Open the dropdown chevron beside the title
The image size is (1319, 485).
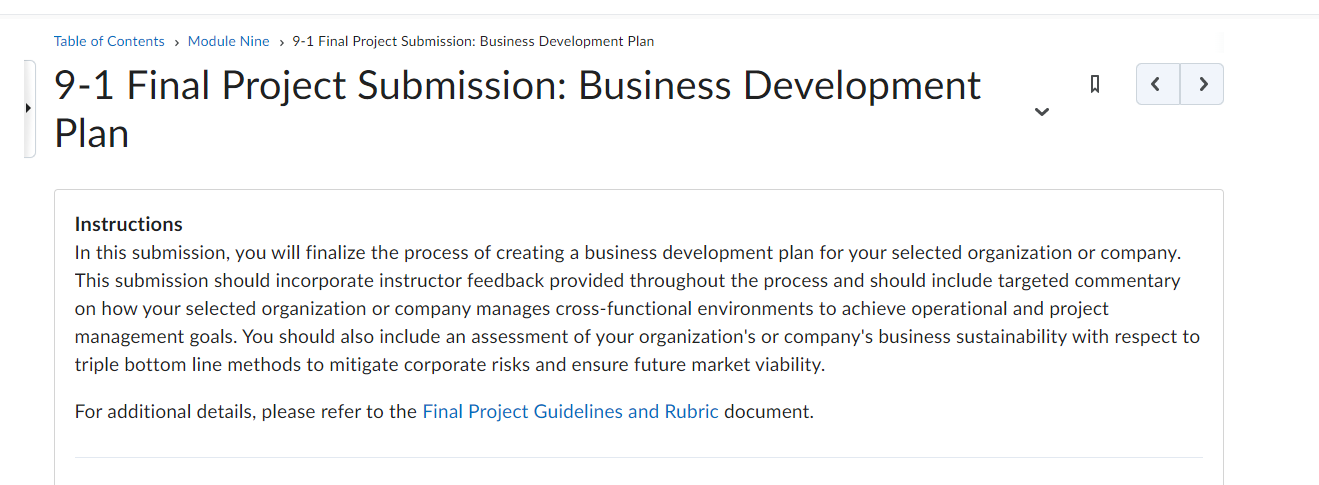[x=1042, y=111]
